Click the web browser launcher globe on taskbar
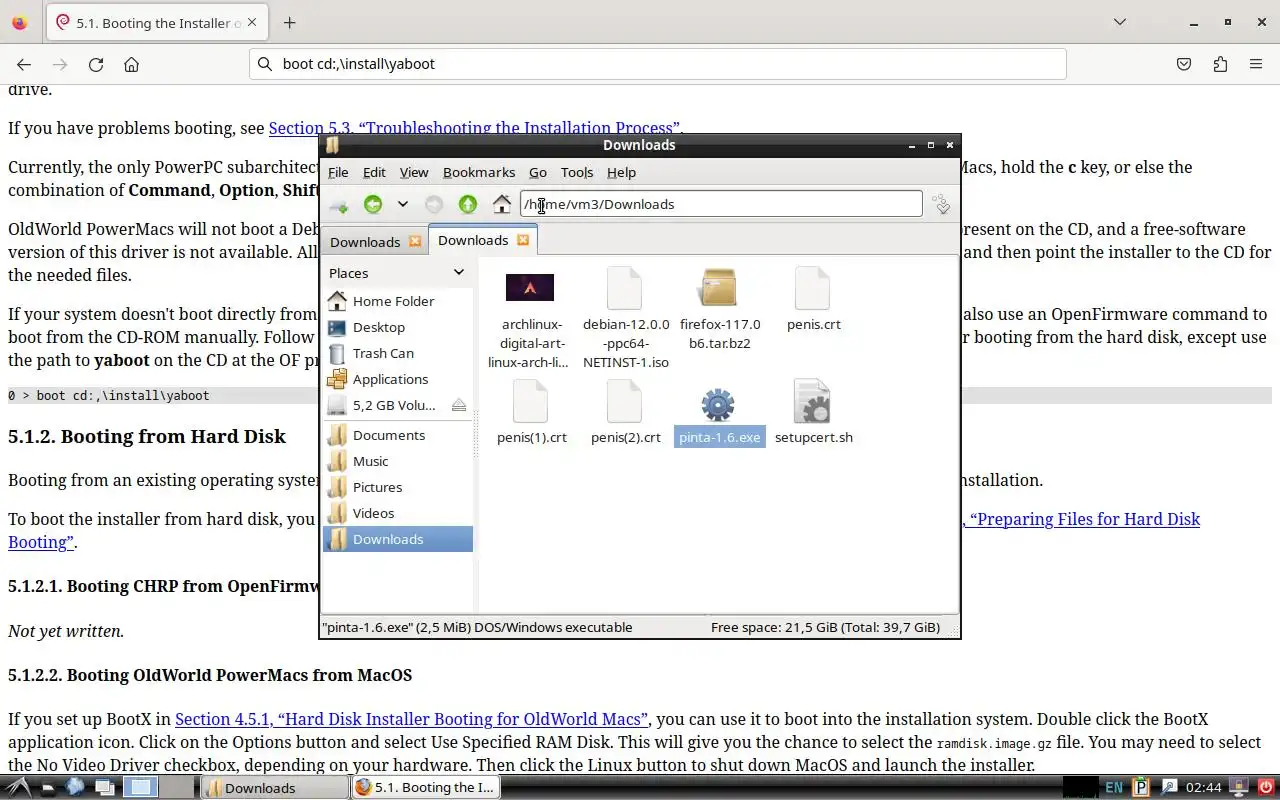The image size is (1280, 800). pyautogui.click(x=76, y=787)
